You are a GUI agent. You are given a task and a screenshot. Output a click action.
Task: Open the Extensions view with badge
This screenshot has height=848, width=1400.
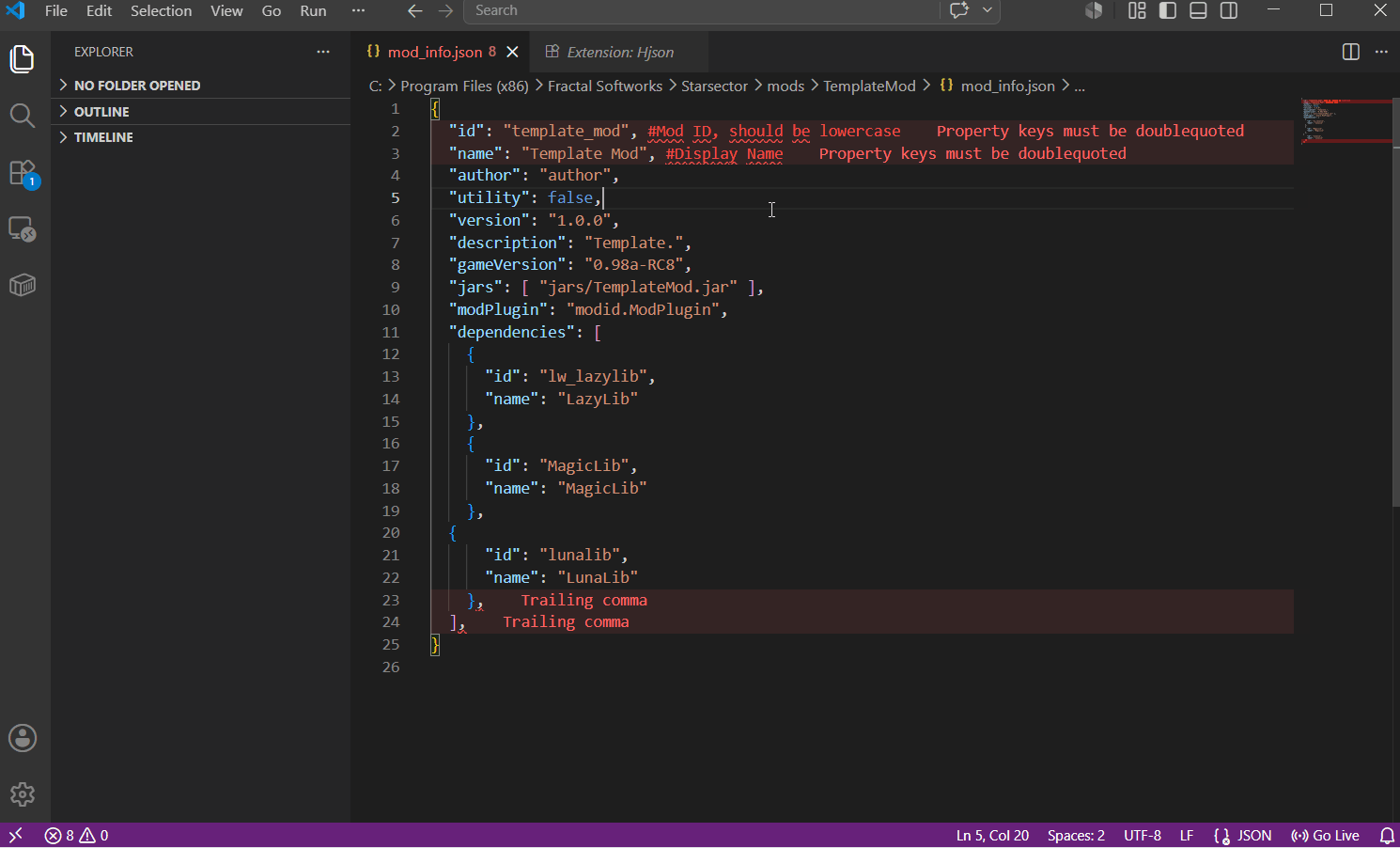click(22, 173)
